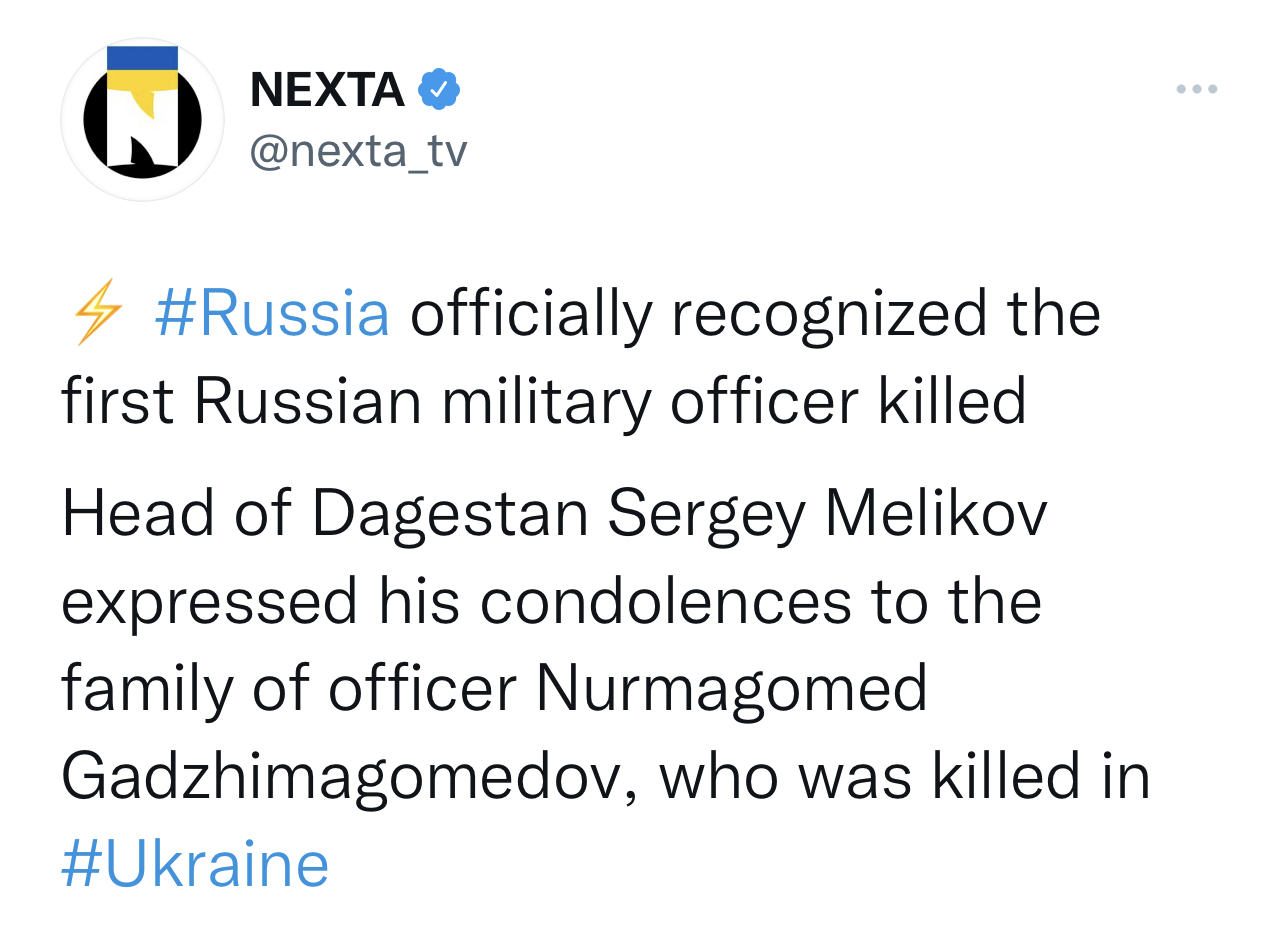Click the NEXTA profile avatar

point(142,120)
